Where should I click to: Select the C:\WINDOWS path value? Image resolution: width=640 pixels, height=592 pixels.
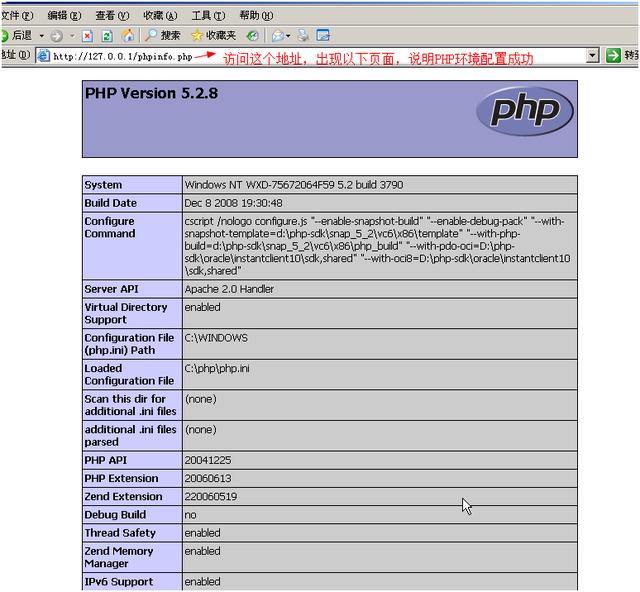[216, 338]
